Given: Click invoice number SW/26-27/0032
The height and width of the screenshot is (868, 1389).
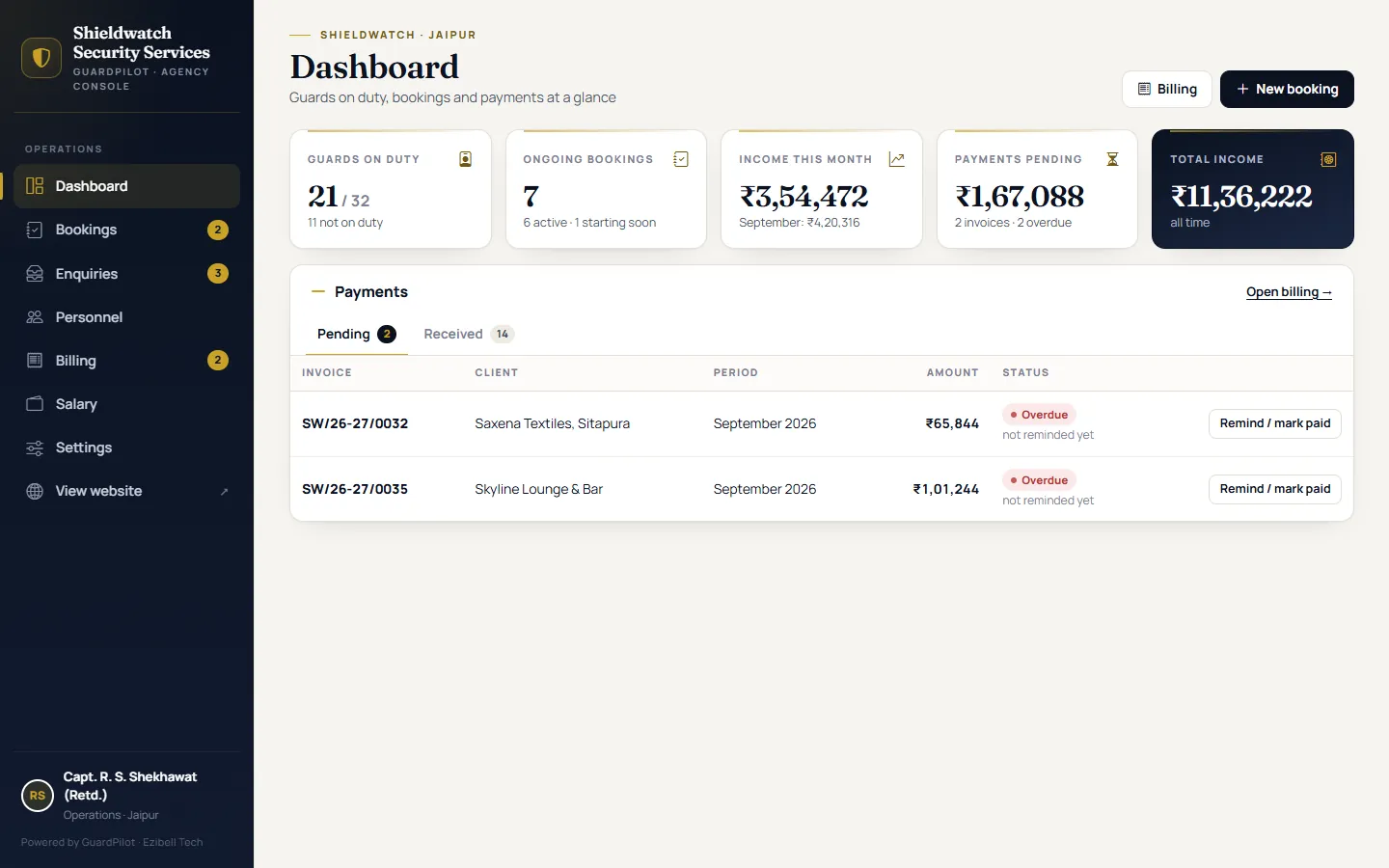Looking at the screenshot, I should click(x=355, y=423).
